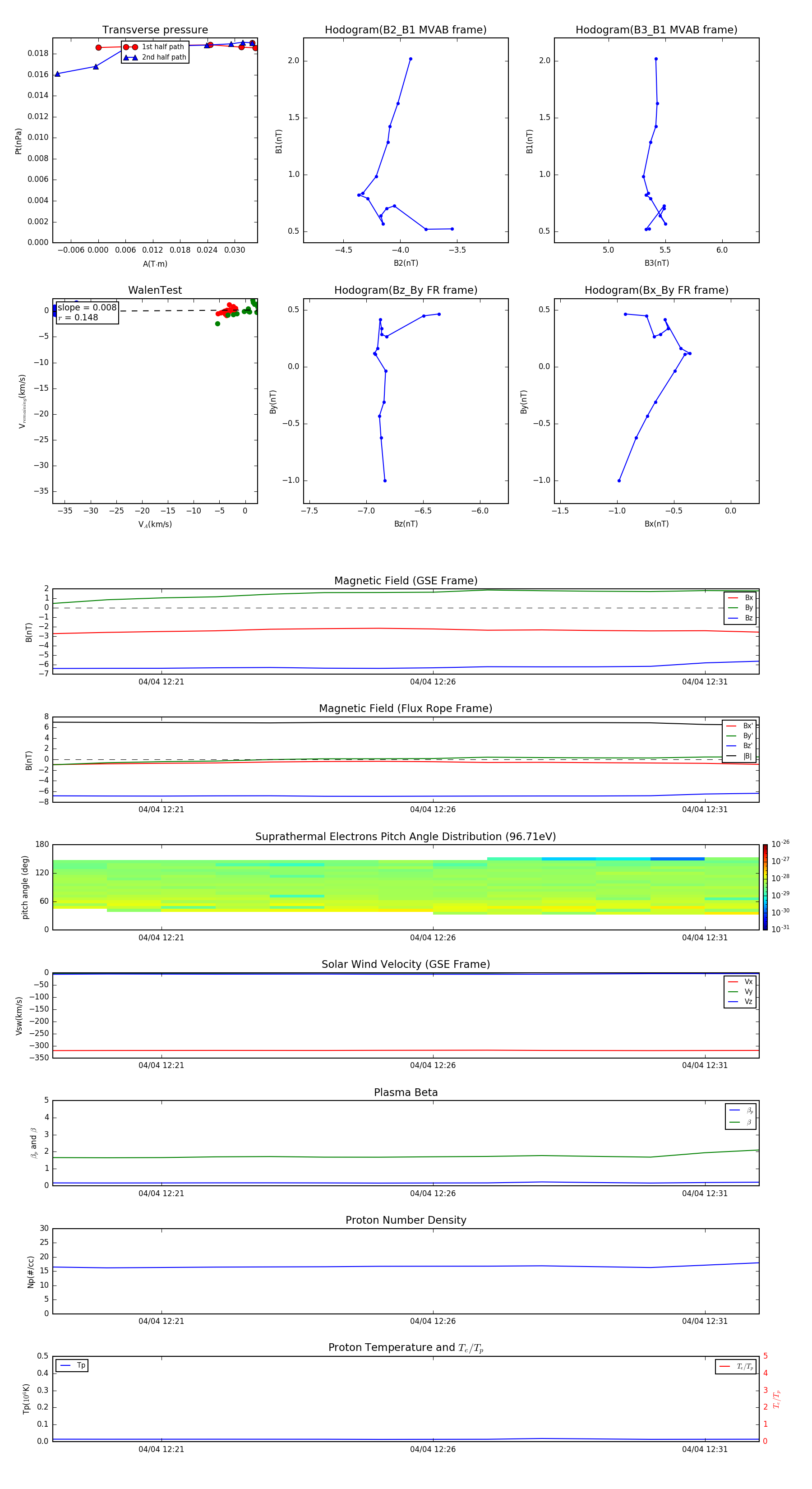Viewport: 812px width, 1489px height.
Task: Click the '10^-31' colorbar label
Action: [x=780, y=929]
